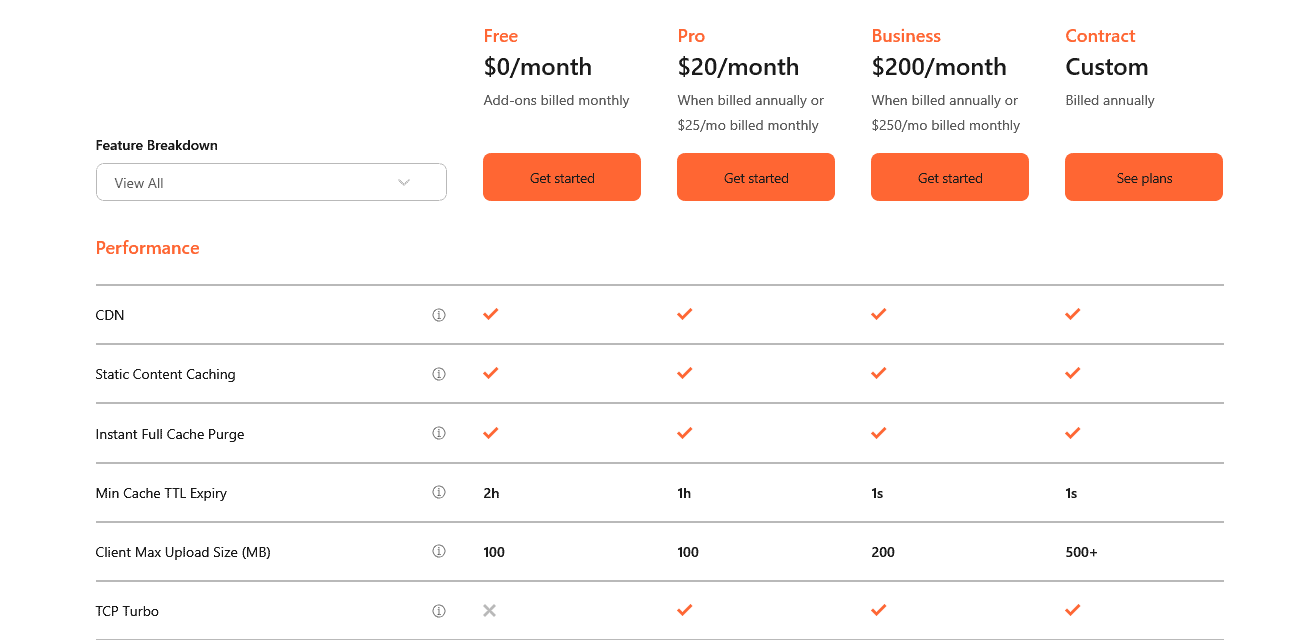Viewport: 1303px width, 640px height.
Task: Click the chevron arrow on the View All selector
Action: (404, 182)
